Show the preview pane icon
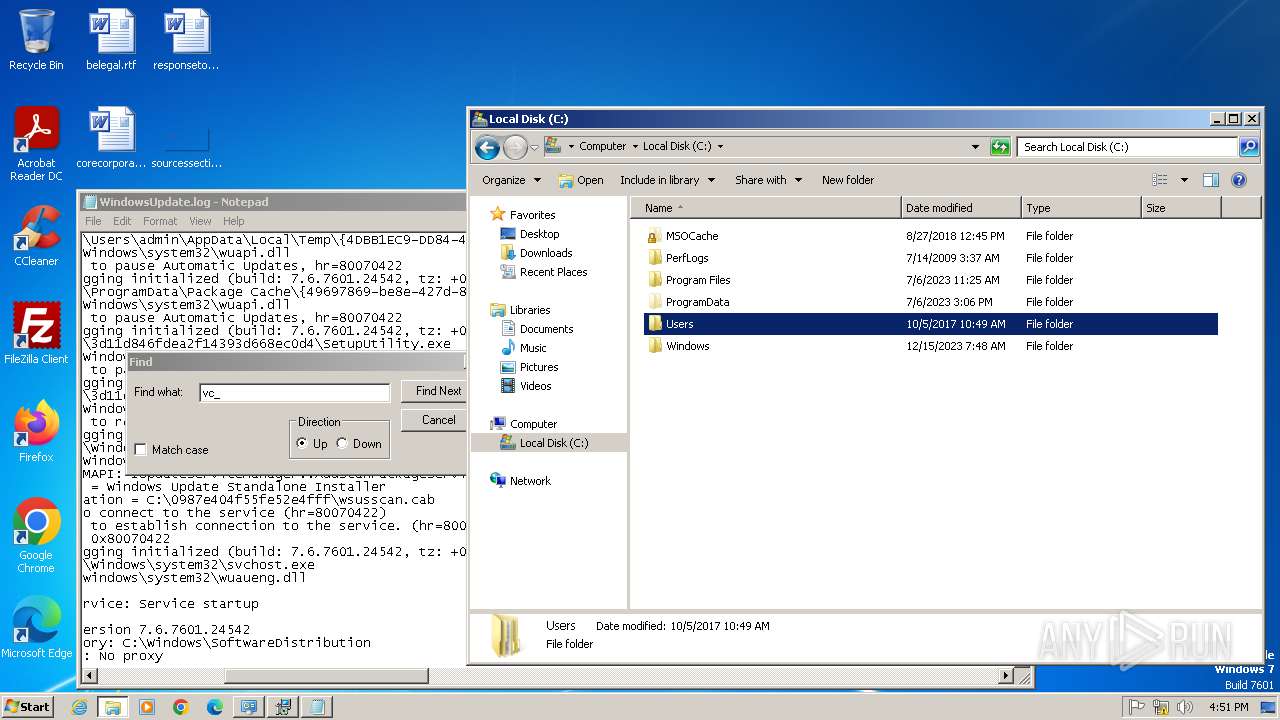 pos(1211,180)
